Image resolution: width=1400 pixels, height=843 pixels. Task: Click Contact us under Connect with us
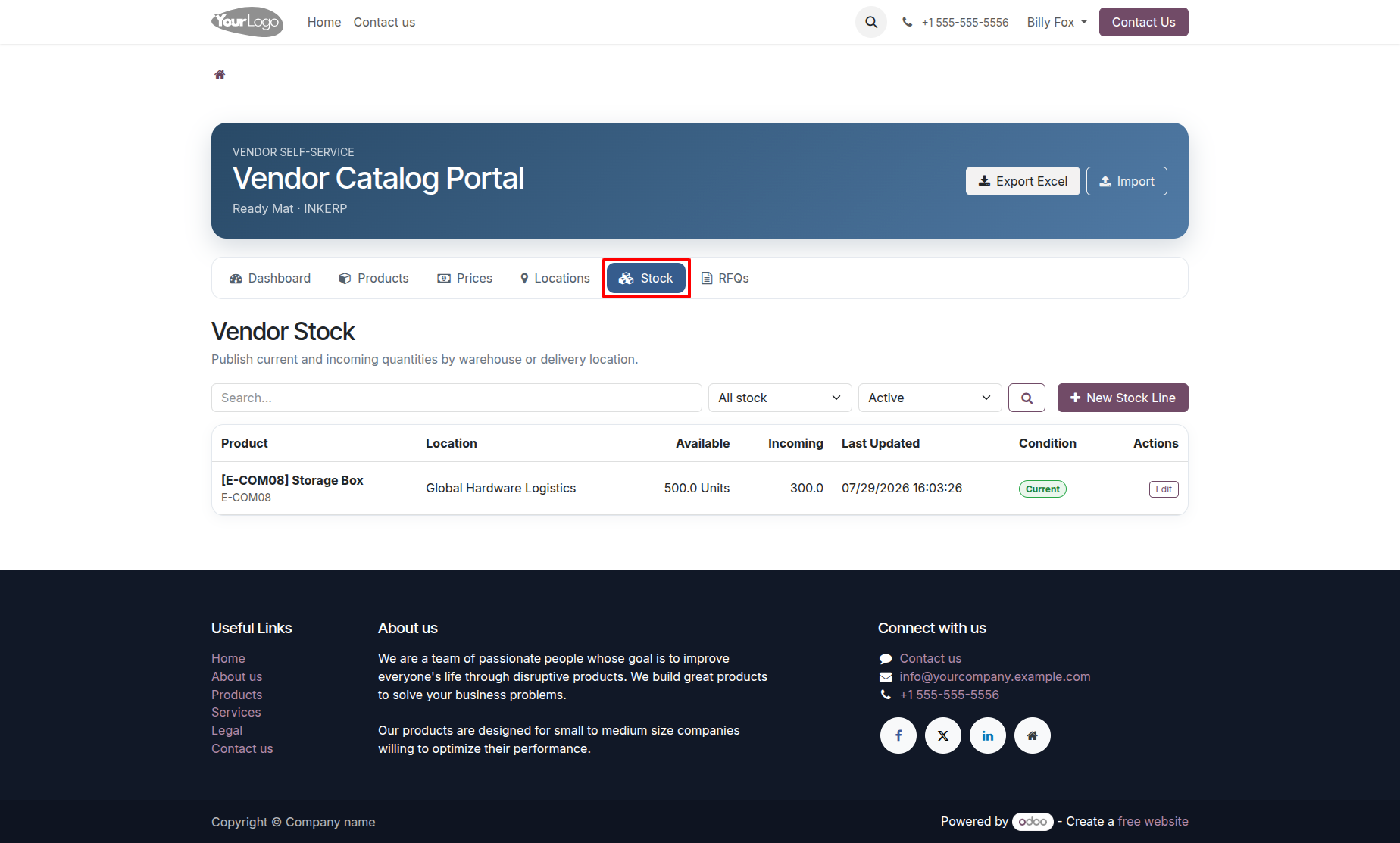930,658
